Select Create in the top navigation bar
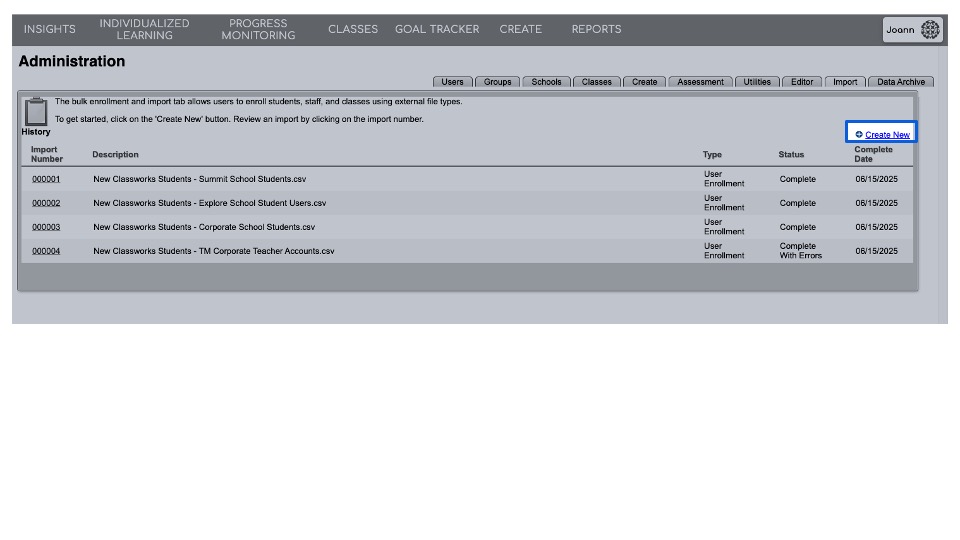This screenshot has height=540, width=960. tap(520, 29)
